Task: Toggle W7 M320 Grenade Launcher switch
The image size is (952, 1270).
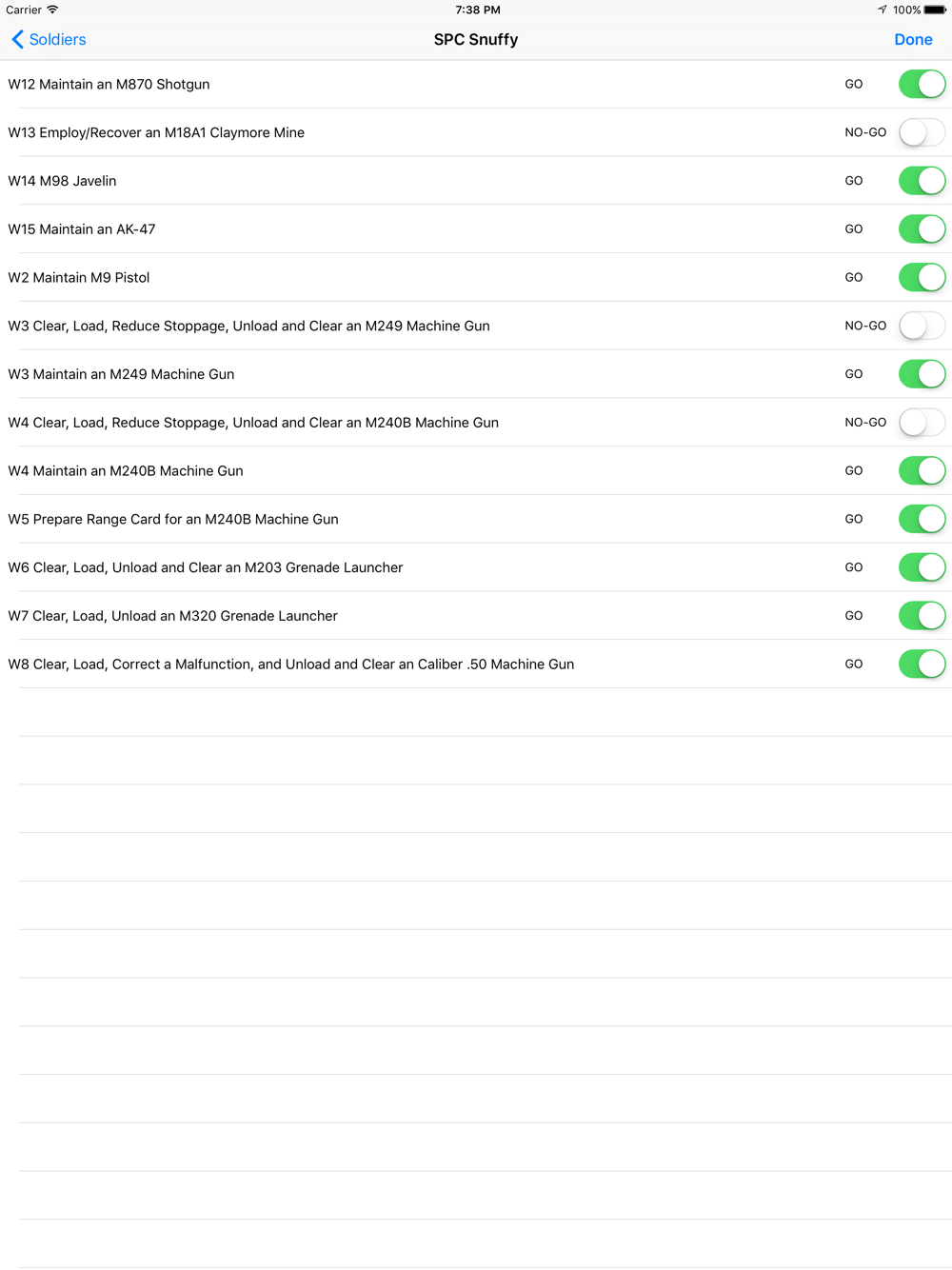Action: pyautogui.click(x=922, y=615)
